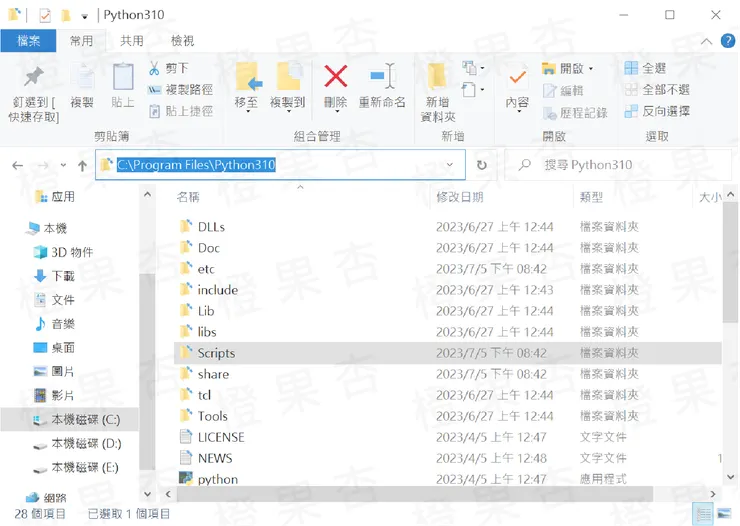Select Local Disk (D:) in sidebar

(77, 444)
